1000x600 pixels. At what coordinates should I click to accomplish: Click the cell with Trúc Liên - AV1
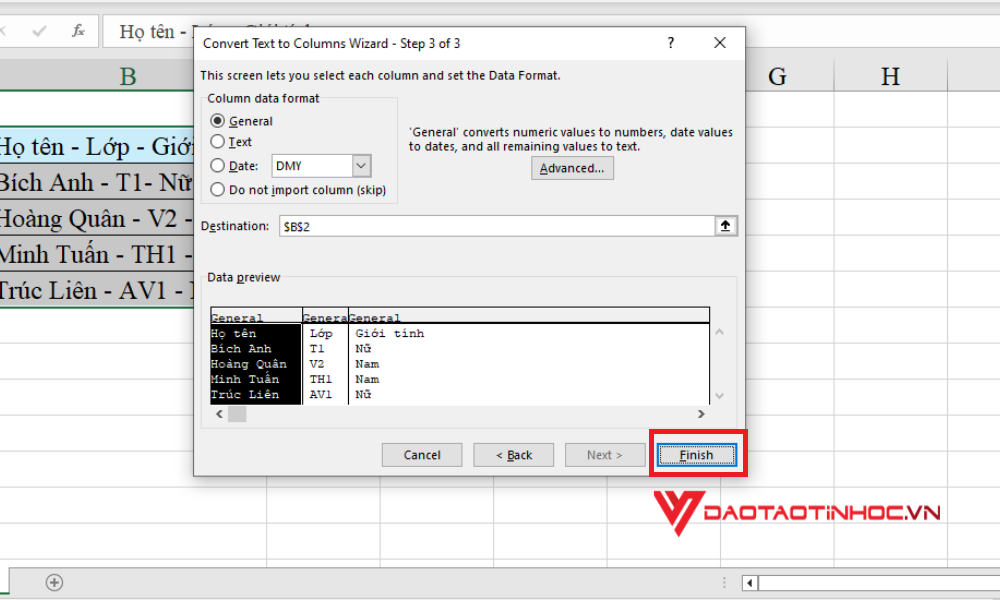(97, 290)
